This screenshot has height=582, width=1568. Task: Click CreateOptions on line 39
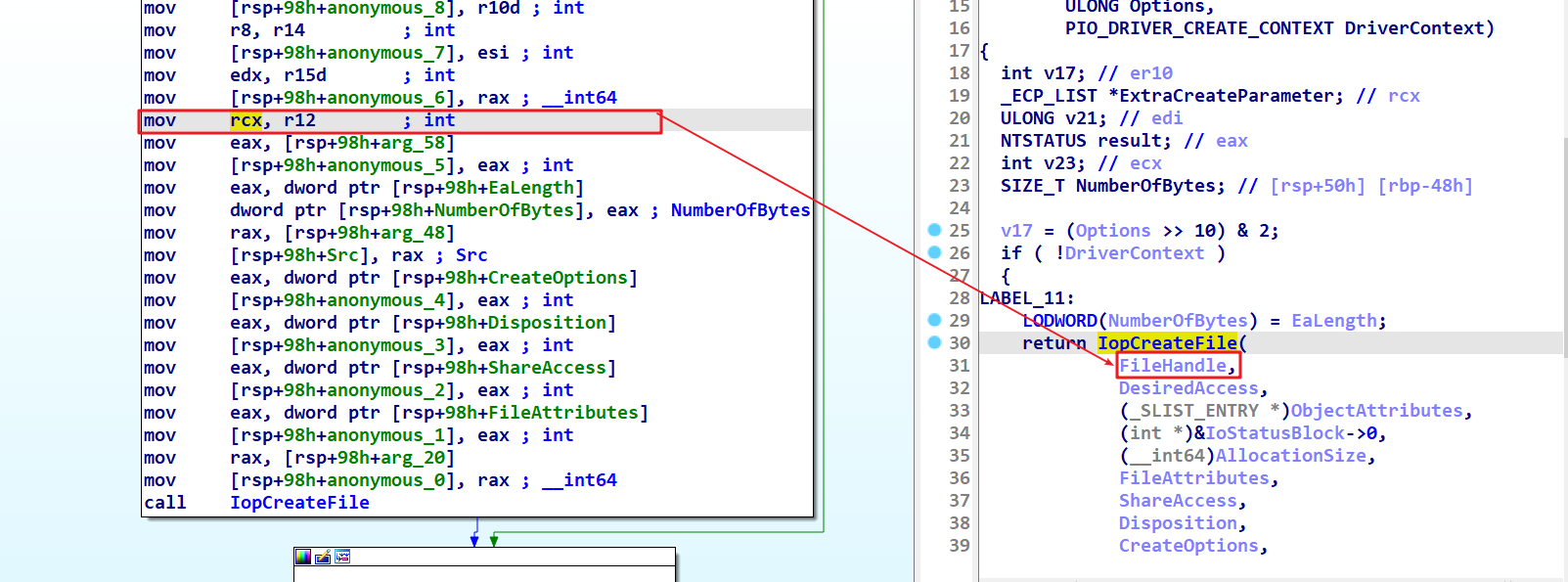(1188, 546)
